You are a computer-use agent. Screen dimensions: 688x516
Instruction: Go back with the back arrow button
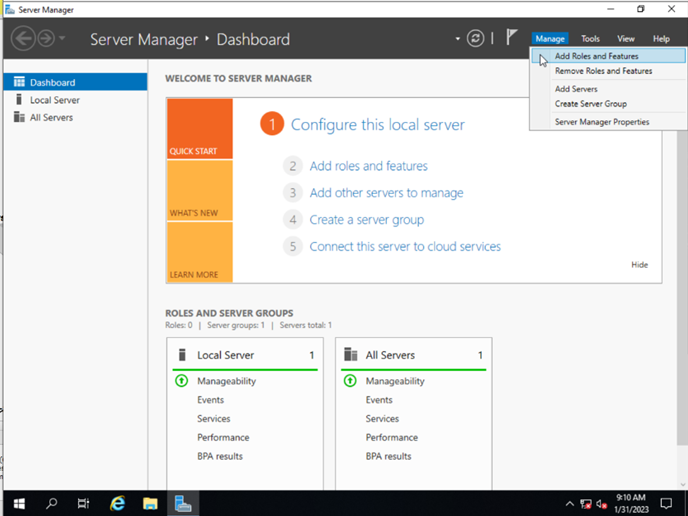[23, 39]
